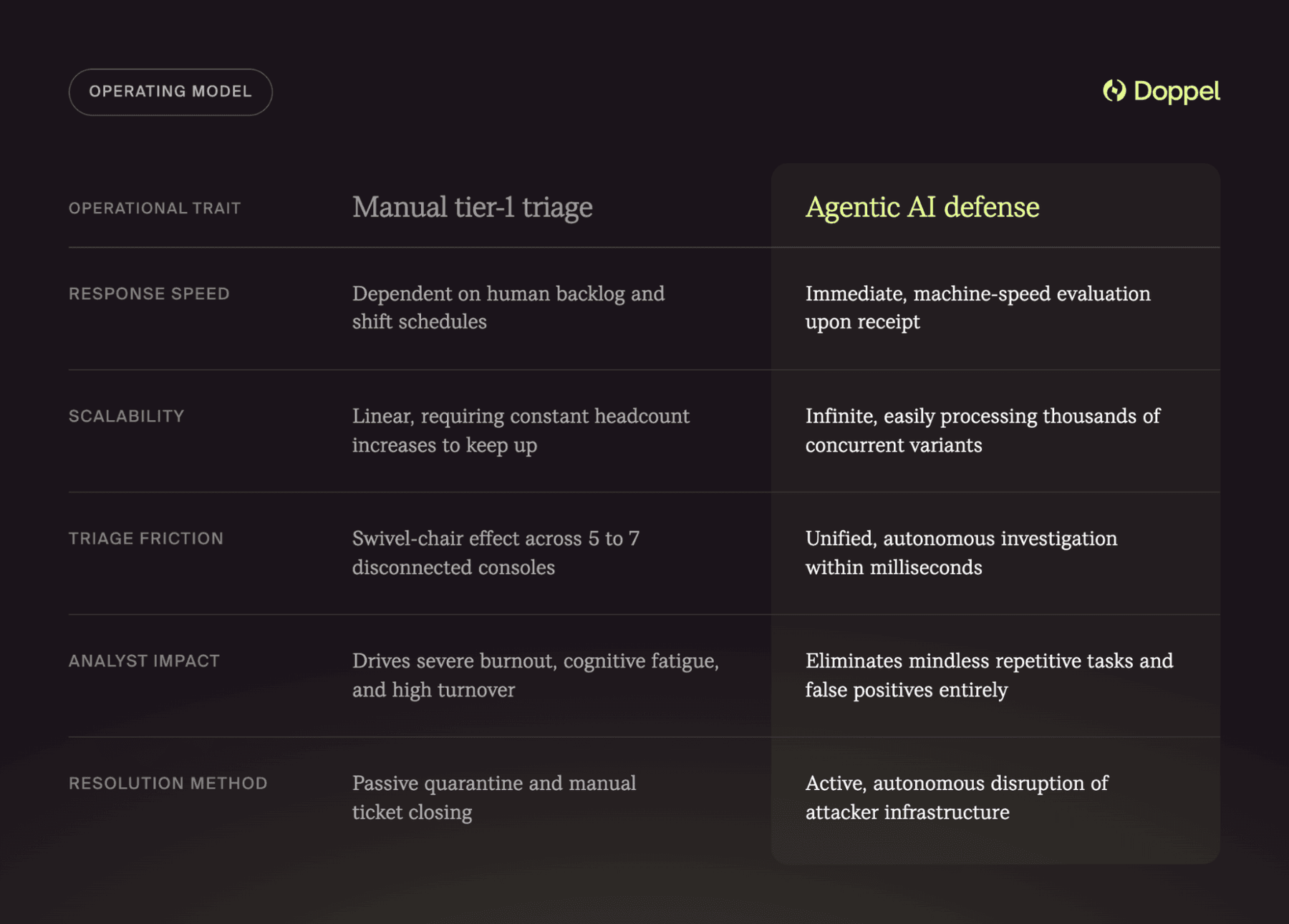Image resolution: width=1289 pixels, height=924 pixels.
Task: Click 'Immediate, machine-speed evaluation upon receipt'
Action: (x=978, y=308)
